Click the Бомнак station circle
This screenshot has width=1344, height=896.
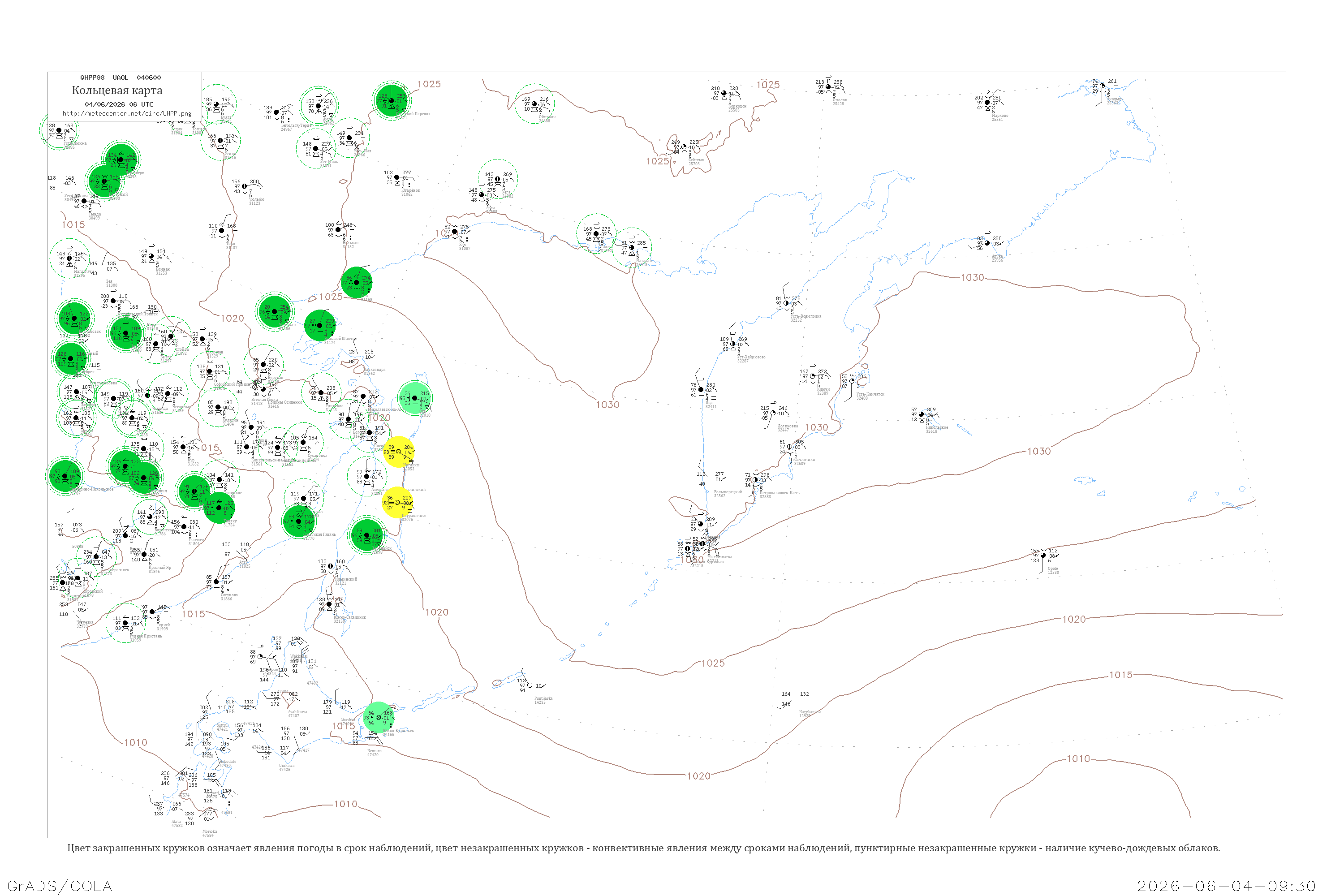tap(151, 256)
